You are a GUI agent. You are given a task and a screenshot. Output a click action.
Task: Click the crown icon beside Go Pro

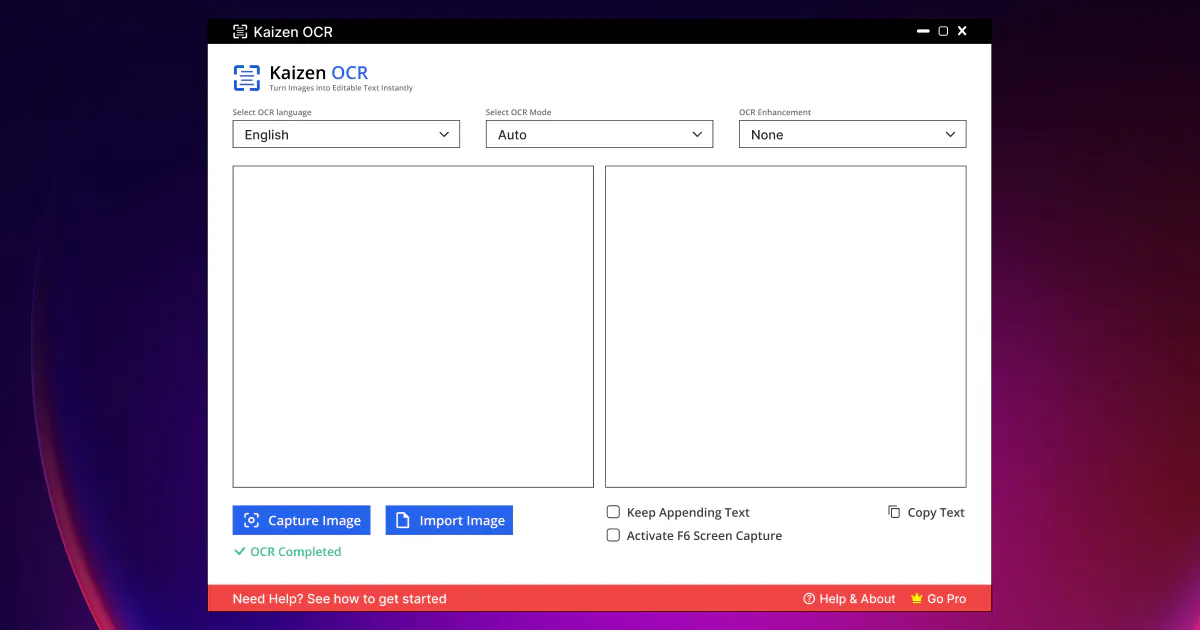click(x=916, y=599)
